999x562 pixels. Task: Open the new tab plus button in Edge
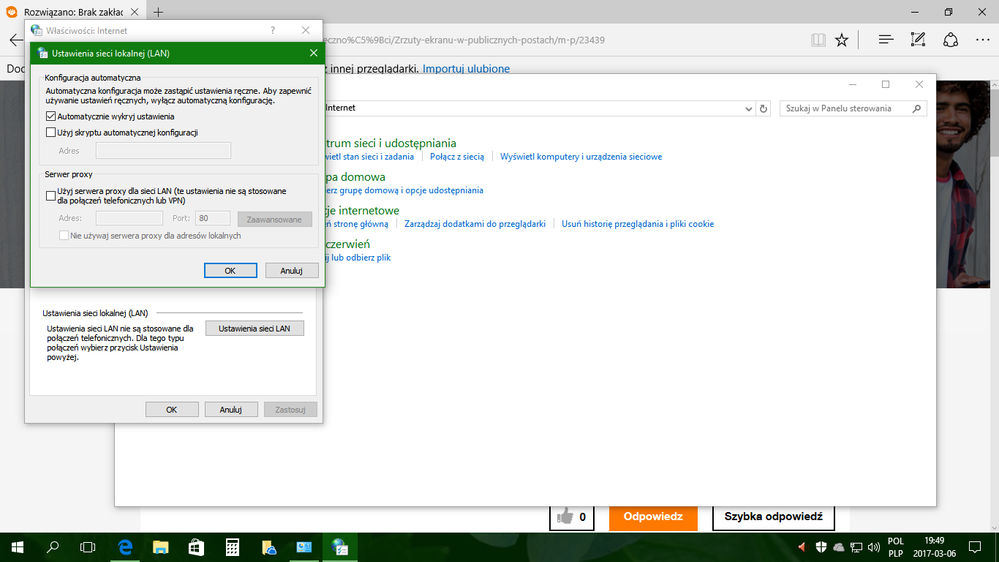(x=158, y=12)
